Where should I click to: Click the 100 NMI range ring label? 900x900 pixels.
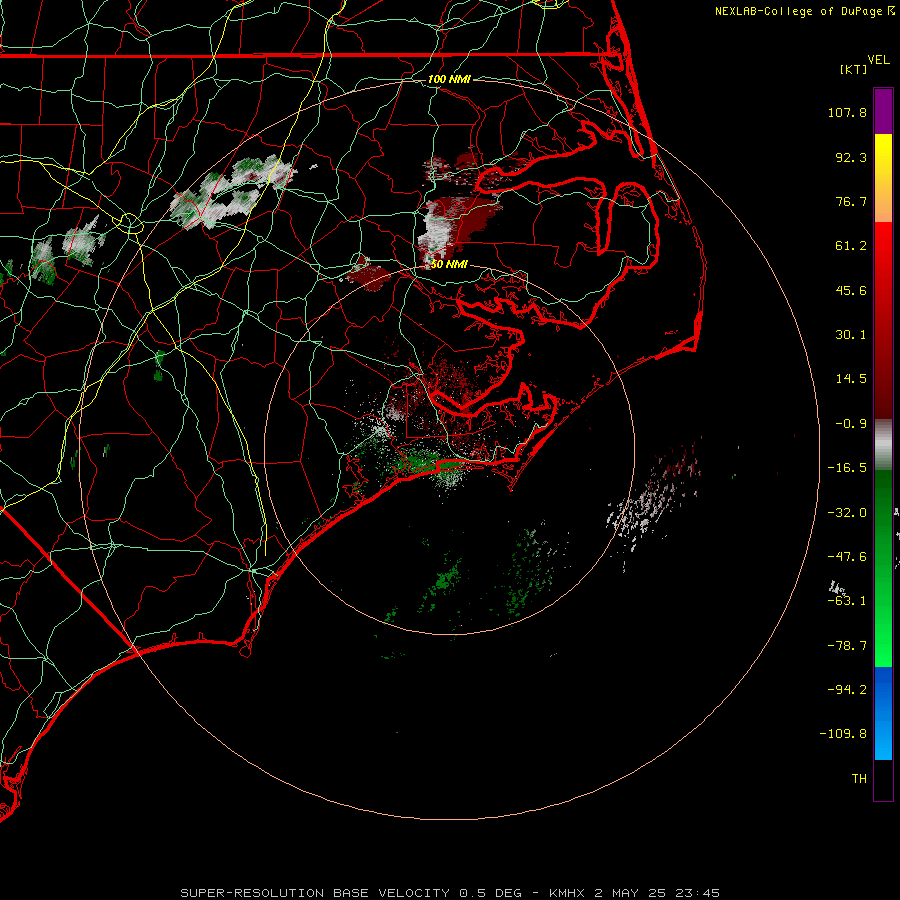pyautogui.click(x=449, y=79)
